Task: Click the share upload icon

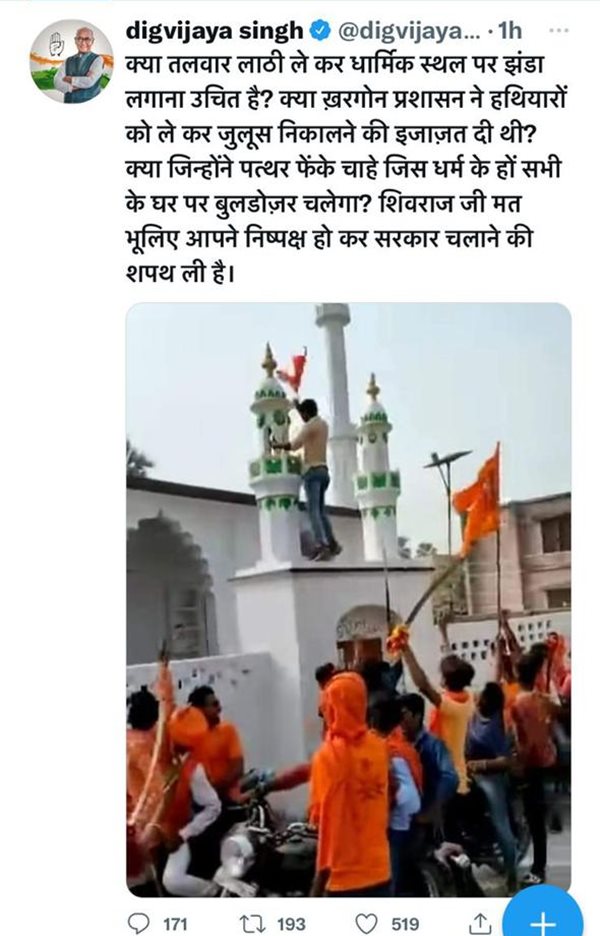Action: point(478,923)
